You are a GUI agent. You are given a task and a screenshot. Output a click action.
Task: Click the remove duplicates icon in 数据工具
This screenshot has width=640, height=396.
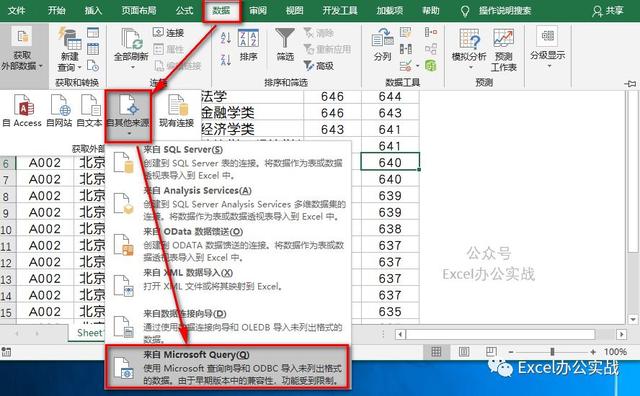(406, 49)
